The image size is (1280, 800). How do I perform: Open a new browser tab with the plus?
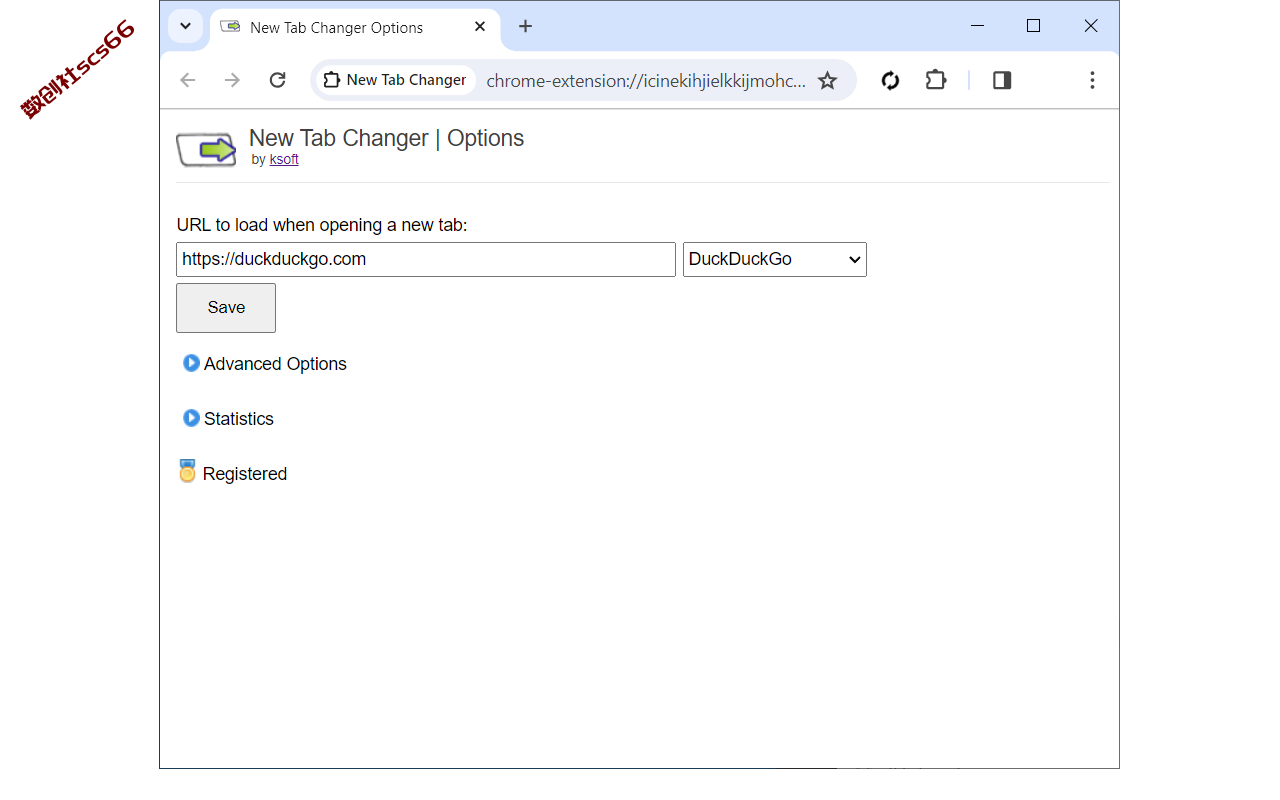(x=525, y=26)
